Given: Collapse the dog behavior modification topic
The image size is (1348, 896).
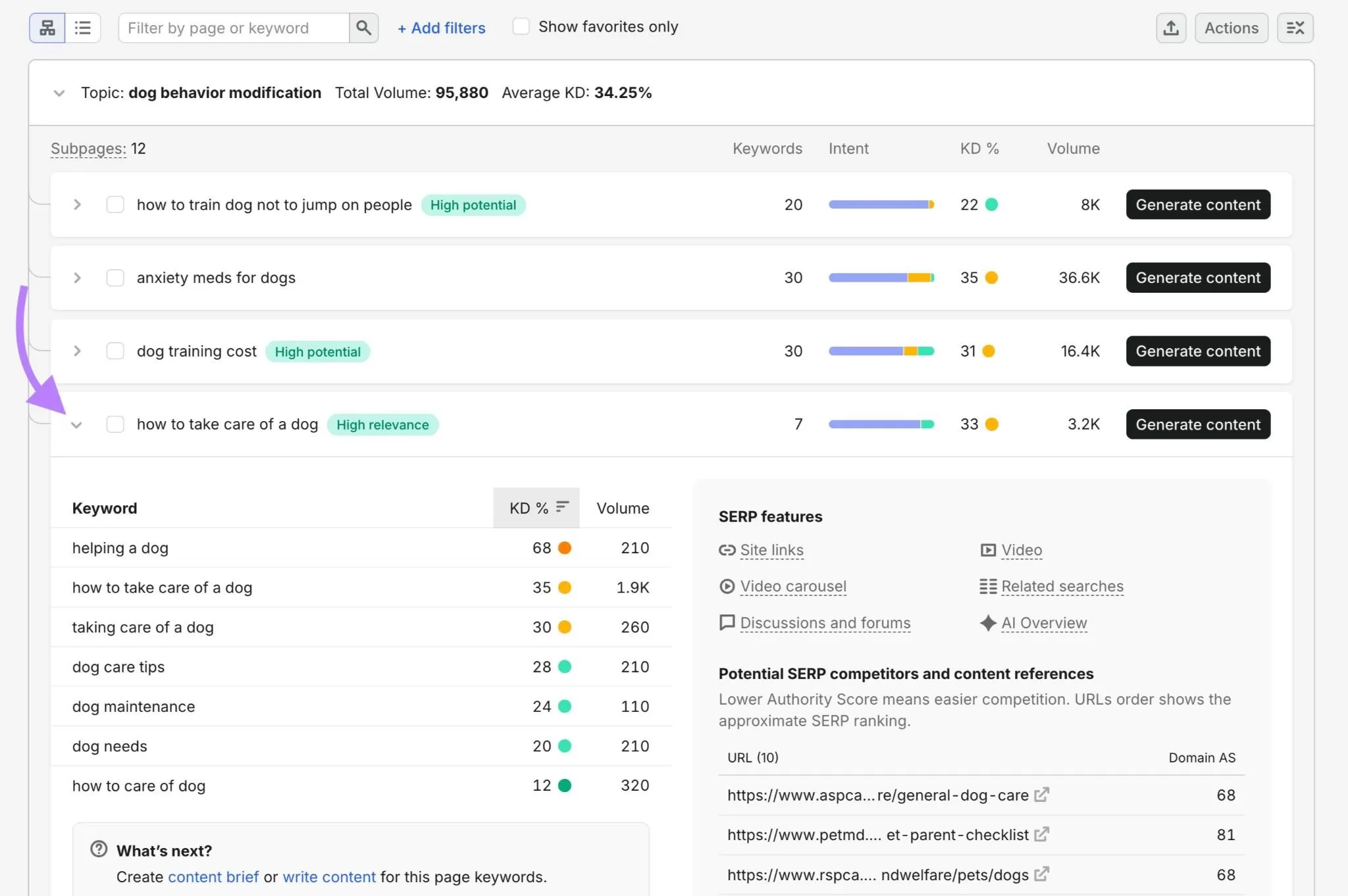Looking at the screenshot, I should (x=59, y=93).
